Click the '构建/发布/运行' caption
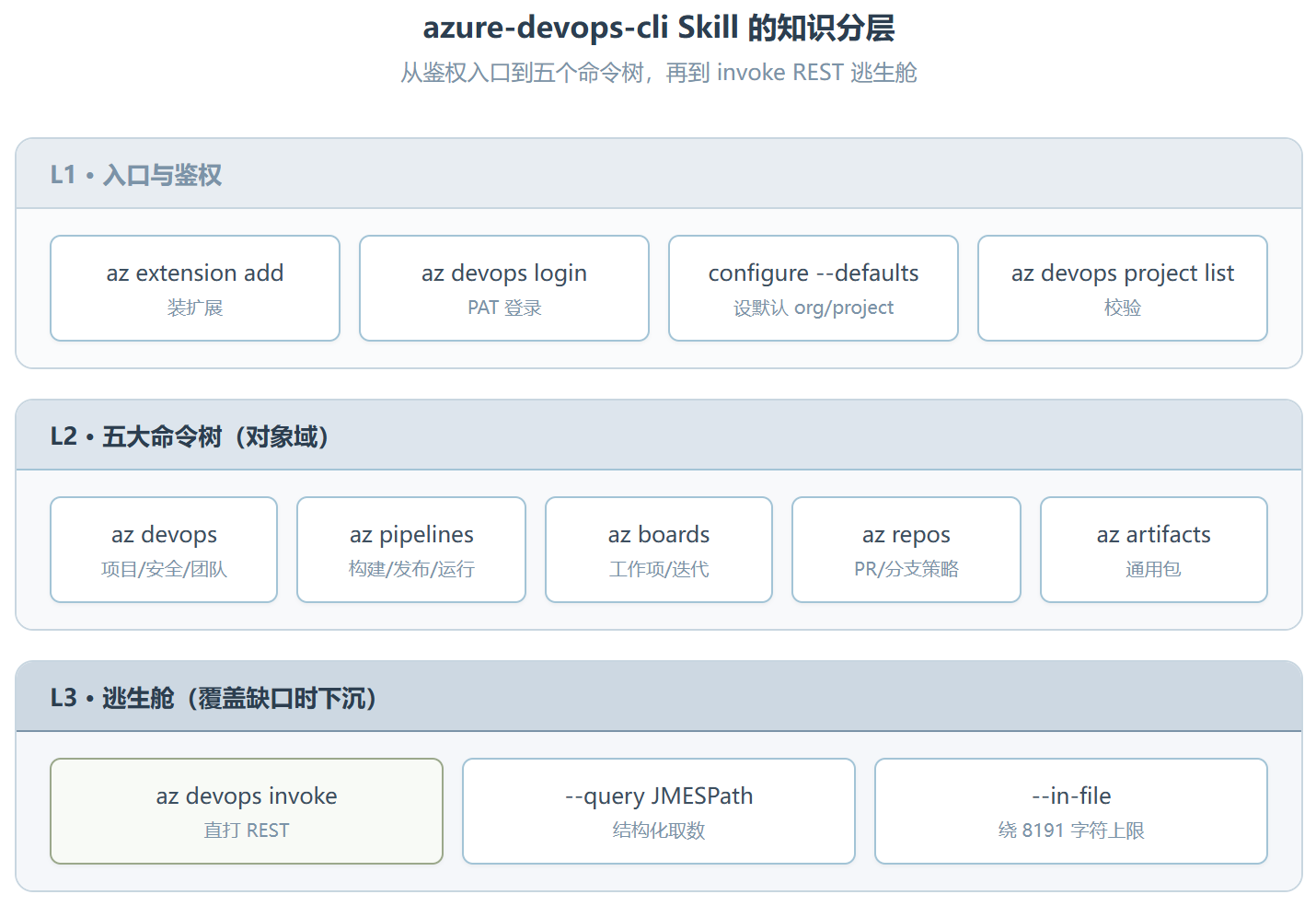The width and height of the screenshot is (1316, 906). [x=411, y=569]
